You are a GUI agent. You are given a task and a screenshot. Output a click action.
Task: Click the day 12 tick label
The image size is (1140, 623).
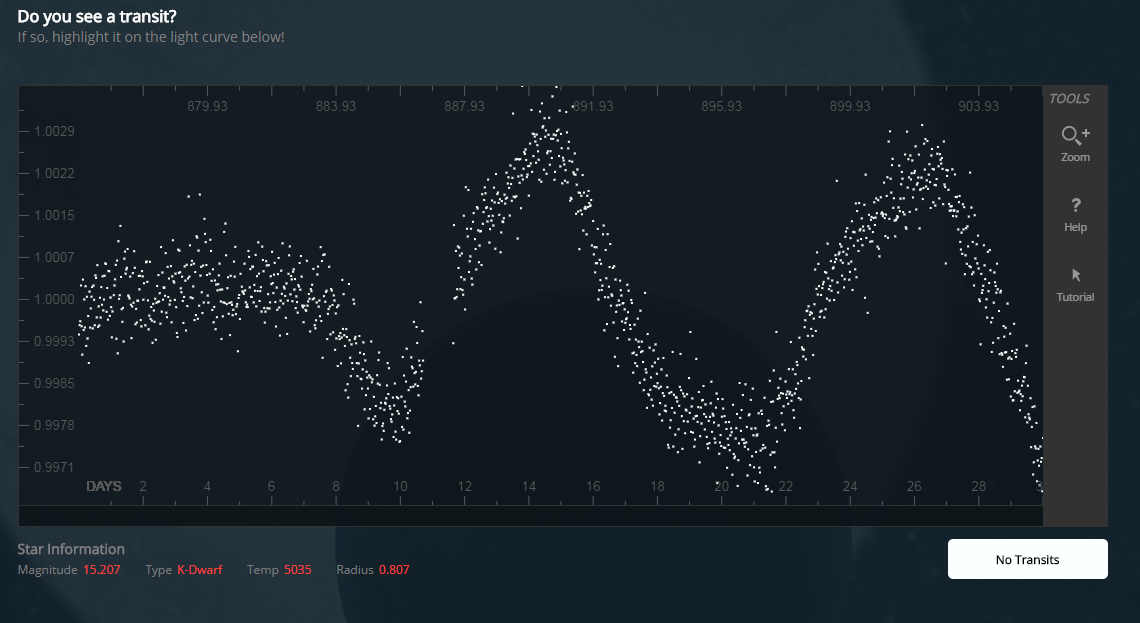[464, 486]
